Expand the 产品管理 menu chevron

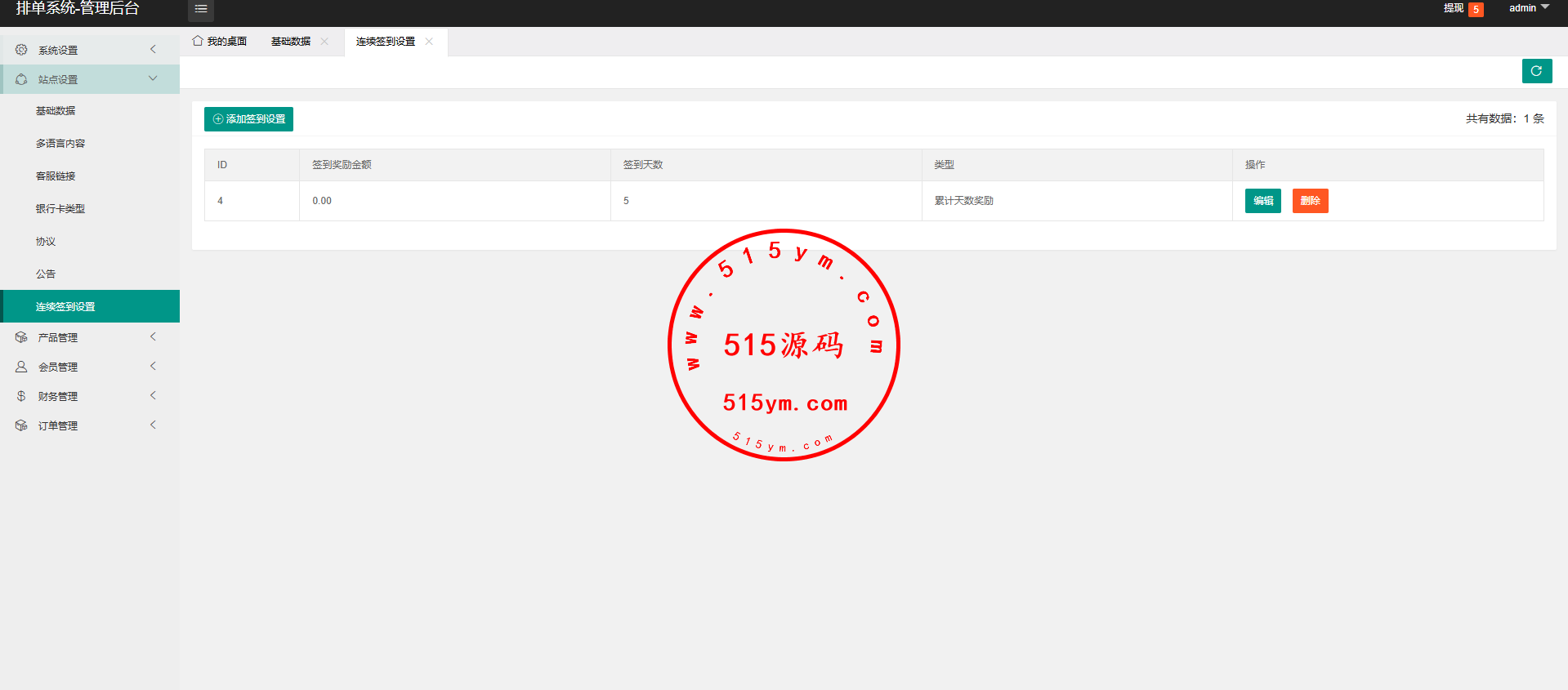coord(153,337)
